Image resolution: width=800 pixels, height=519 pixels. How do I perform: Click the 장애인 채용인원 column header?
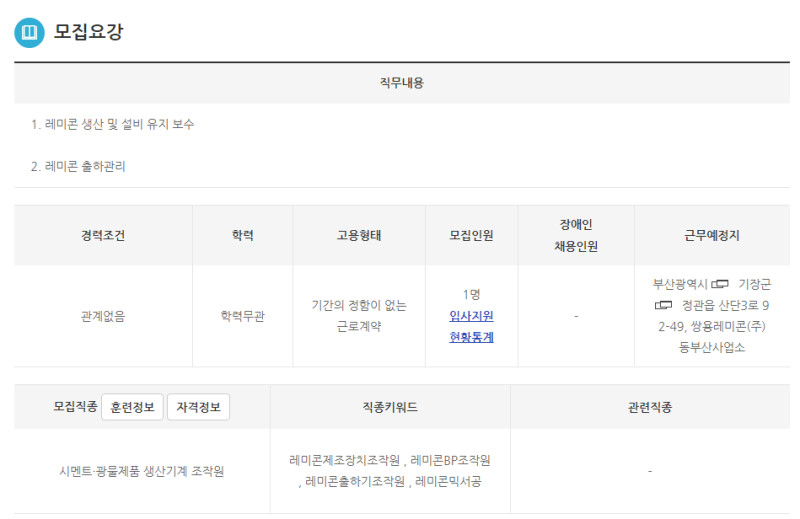(x=576, y=236)
